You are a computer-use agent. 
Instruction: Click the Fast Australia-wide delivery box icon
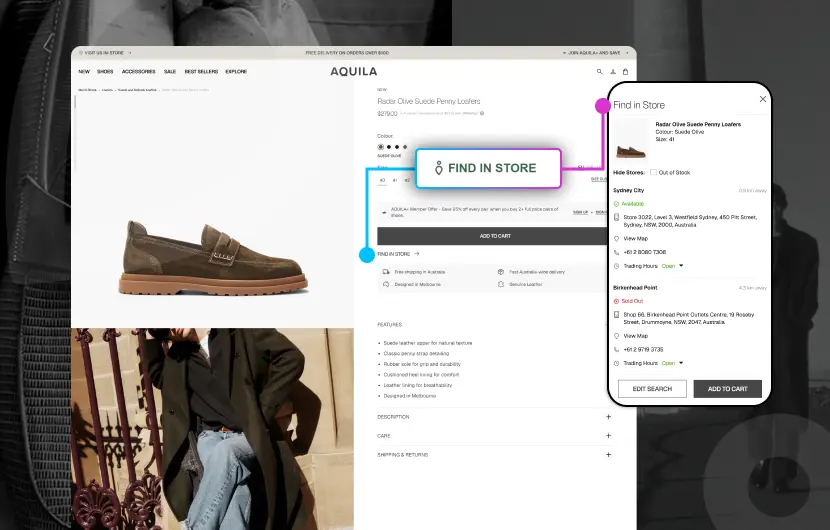[501, 272]
